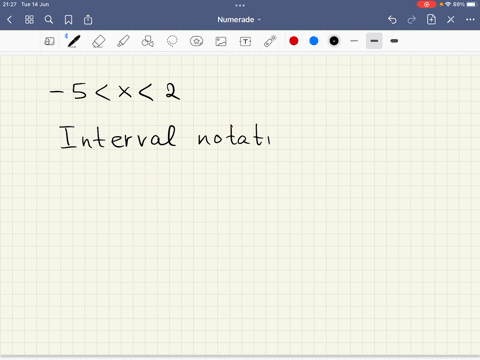Screen dimensions: 480x360
Task: Tap the battery status indicator
Action: point(472,4)
